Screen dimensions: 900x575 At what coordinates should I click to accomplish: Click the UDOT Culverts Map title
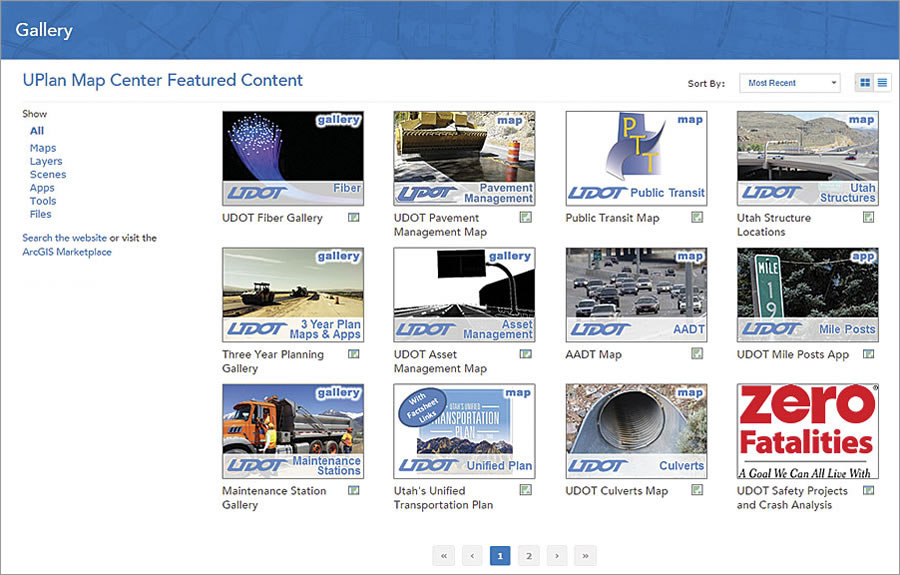(x=616, y=491)
